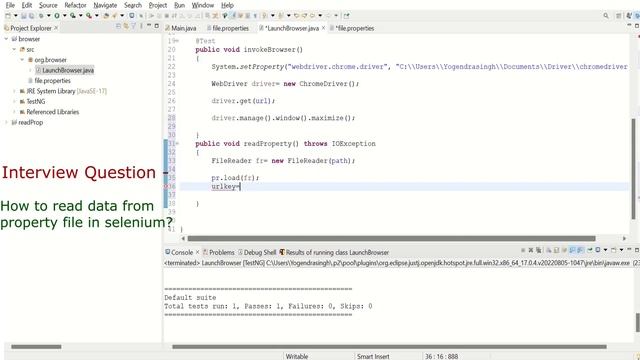Switch to the first file.properties tab
This screenshot has width=640, height=360.
pyautogui.click(x=228, y=28)
